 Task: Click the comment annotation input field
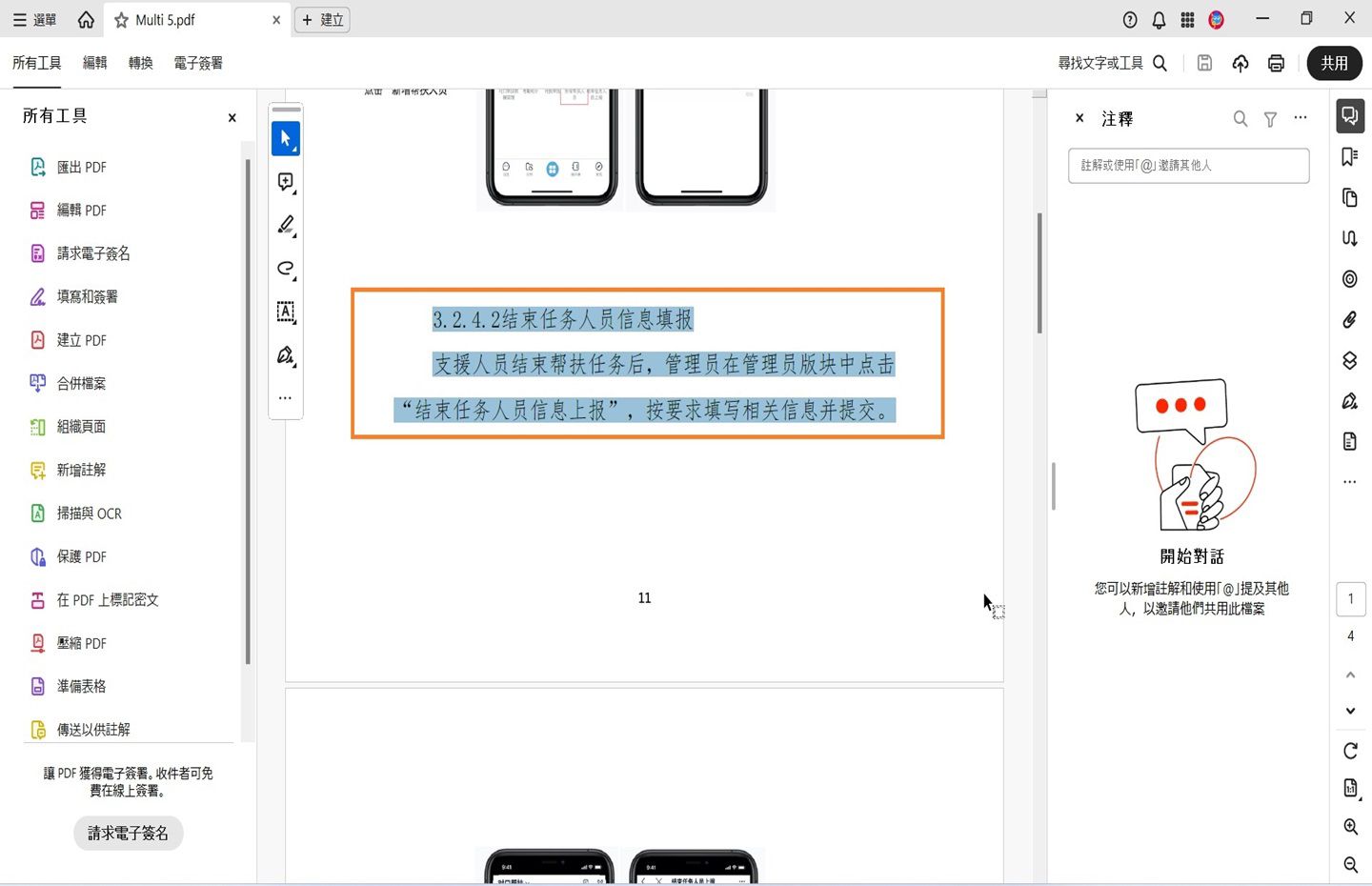click(x=1188, y=165)
